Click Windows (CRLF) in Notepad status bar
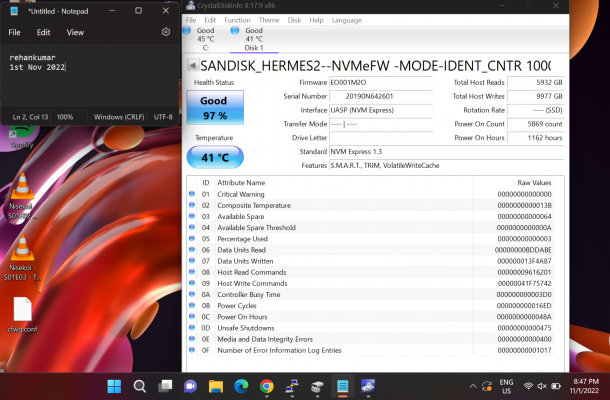Image resolution: width=610 pixels, height=400 pixels. pos(119,117)
